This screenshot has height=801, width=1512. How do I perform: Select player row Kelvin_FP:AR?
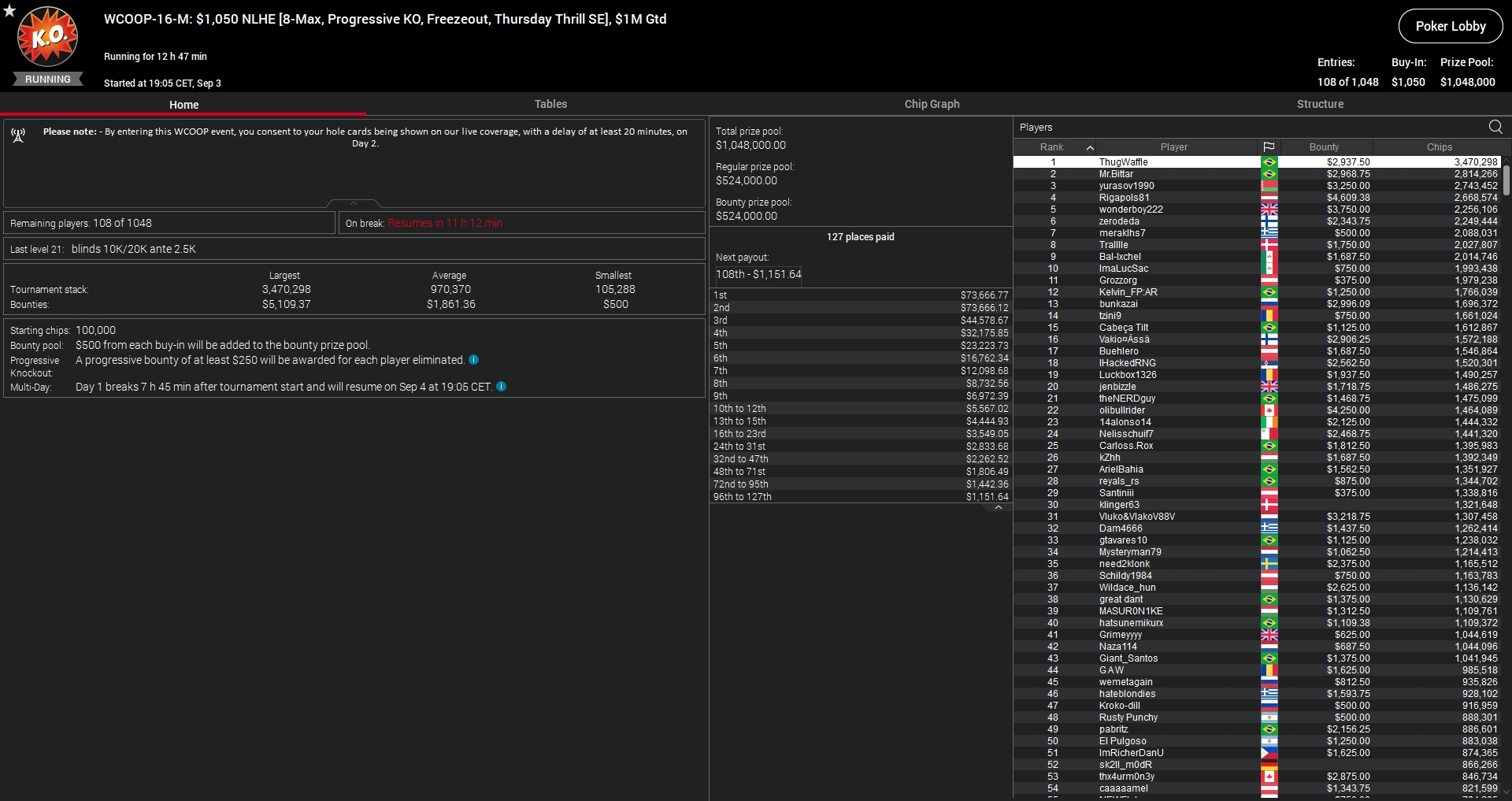[x=1257, y=292]
